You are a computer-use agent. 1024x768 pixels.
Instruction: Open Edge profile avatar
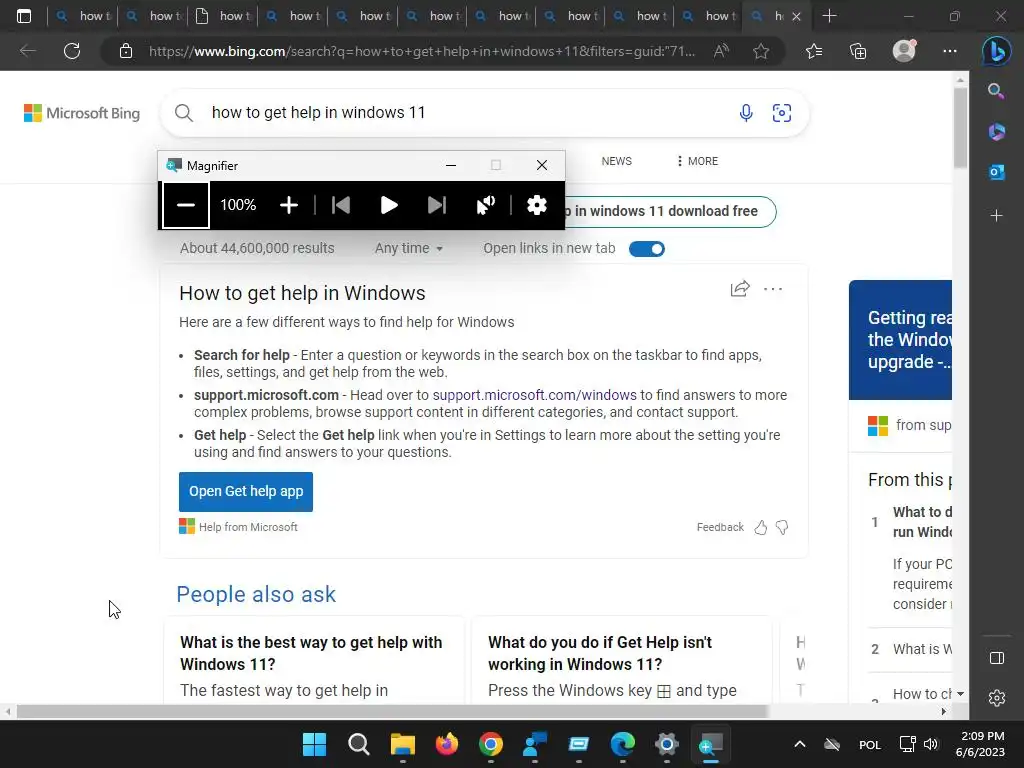(904, 51)
